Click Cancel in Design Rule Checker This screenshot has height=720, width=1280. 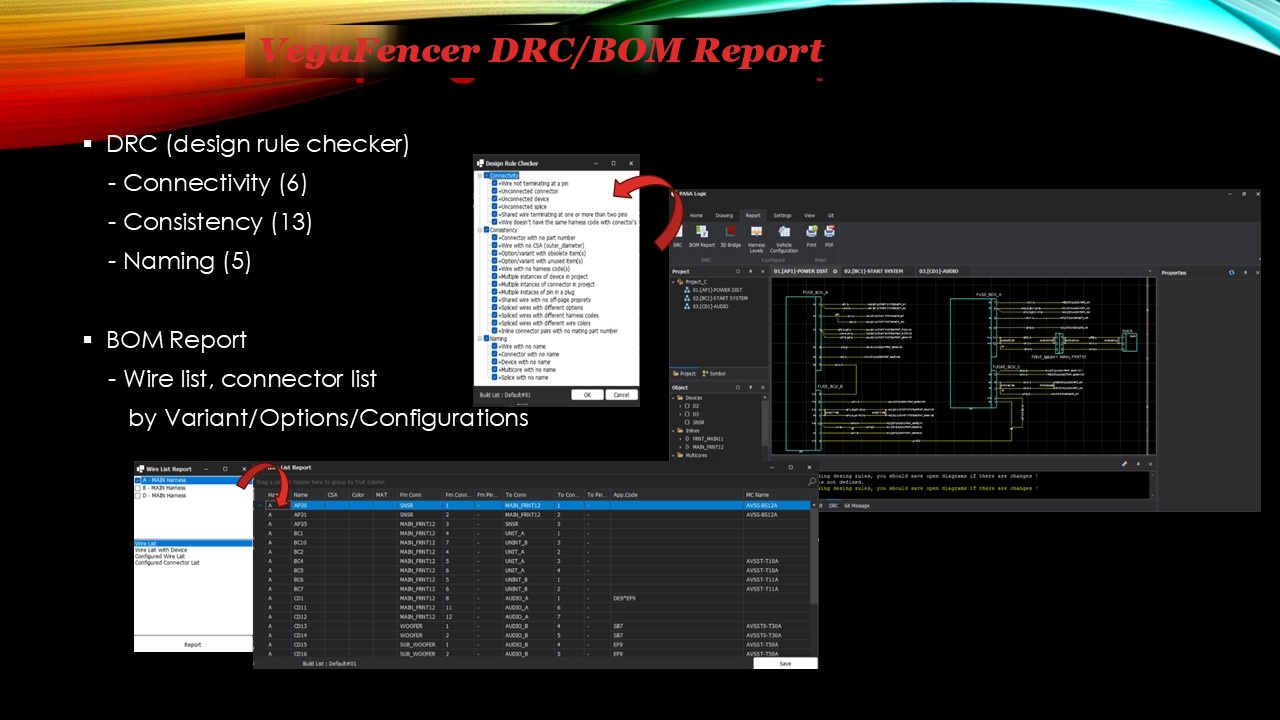[x=621, y=394]
